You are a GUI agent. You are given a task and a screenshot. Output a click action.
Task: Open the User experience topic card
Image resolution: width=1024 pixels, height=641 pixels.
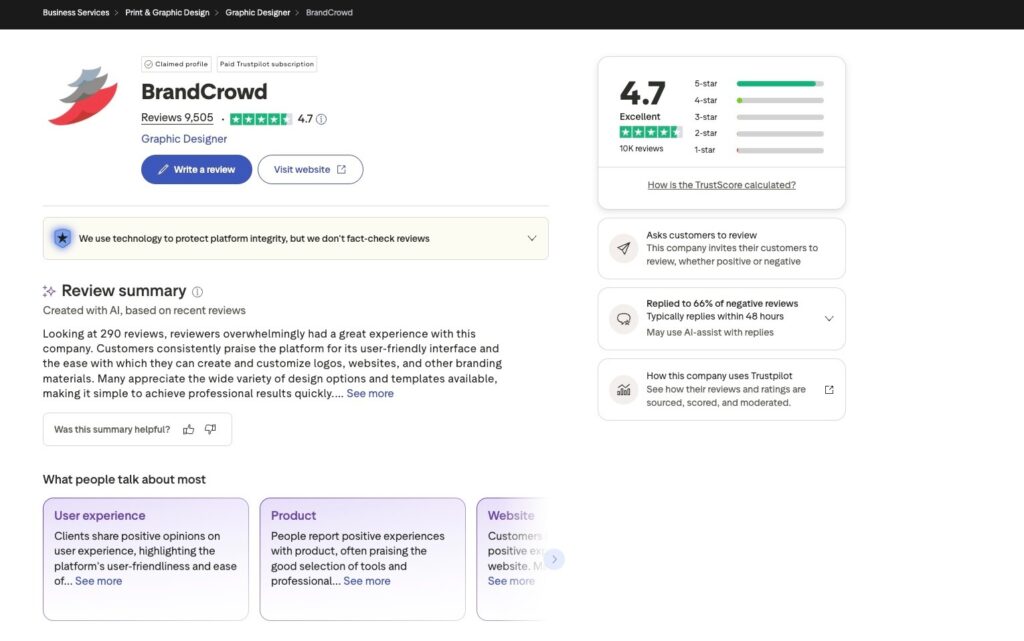pyautogui.click(x=146, y=559)
